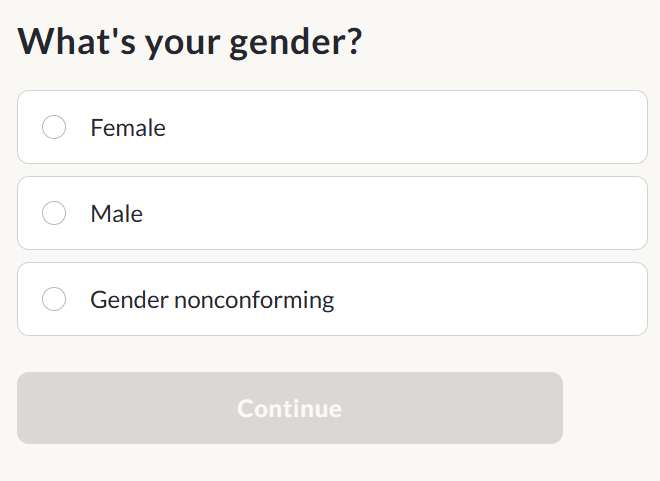The image size is (660, 481).
Task: Click the greyed-out "Continue" text
Action: [x=290, y=408]
